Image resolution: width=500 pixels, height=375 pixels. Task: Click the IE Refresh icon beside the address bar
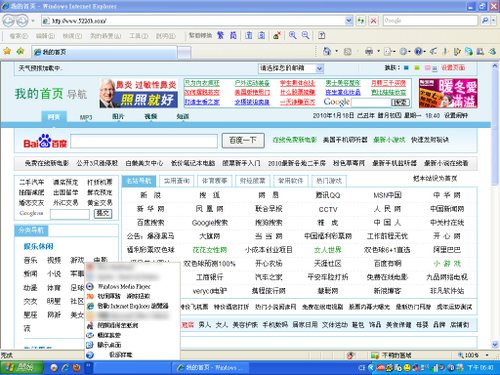[x=361, y=21]
